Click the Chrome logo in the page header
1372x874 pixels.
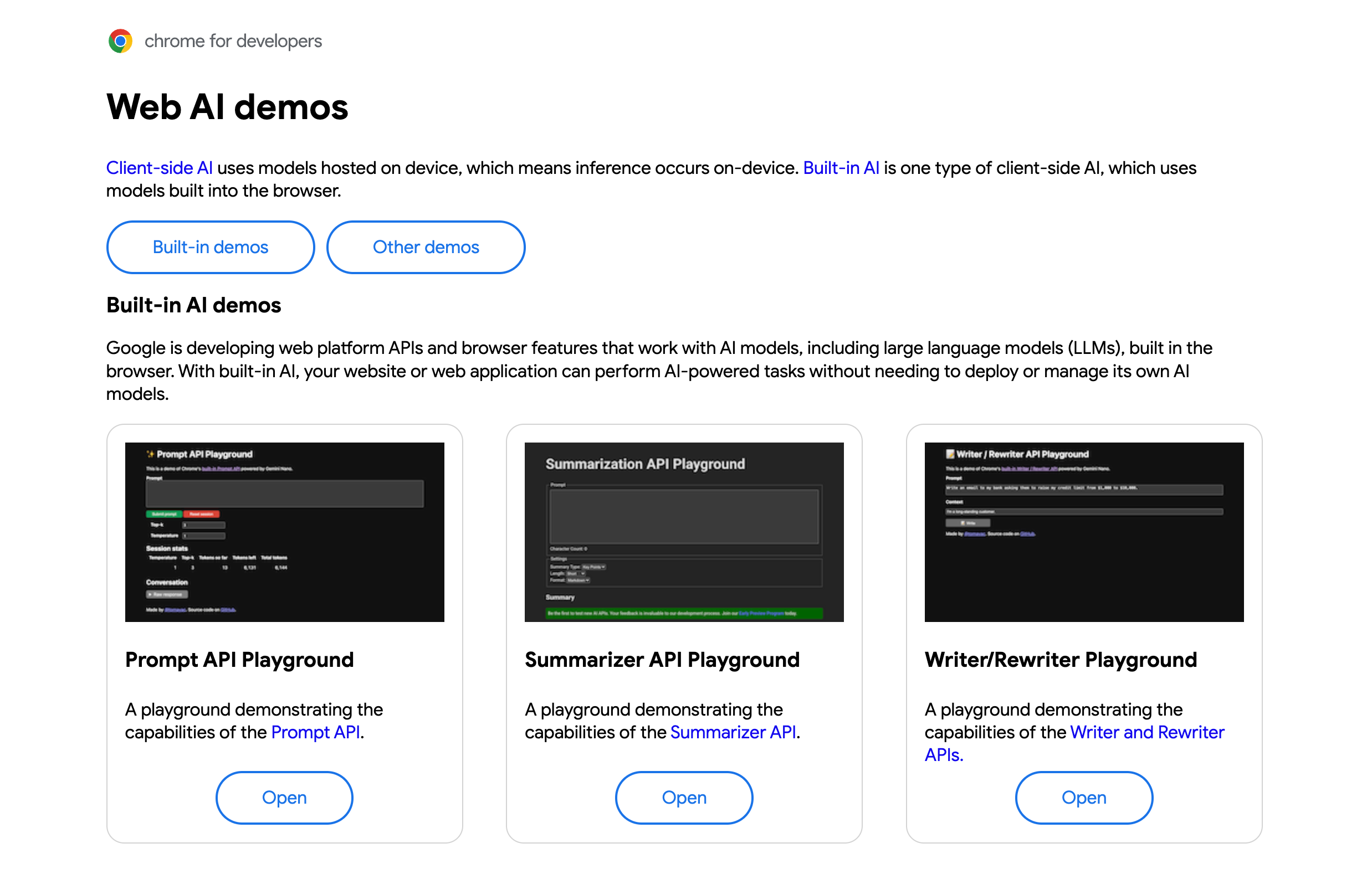pyautogui.click(x=120, y=40)
